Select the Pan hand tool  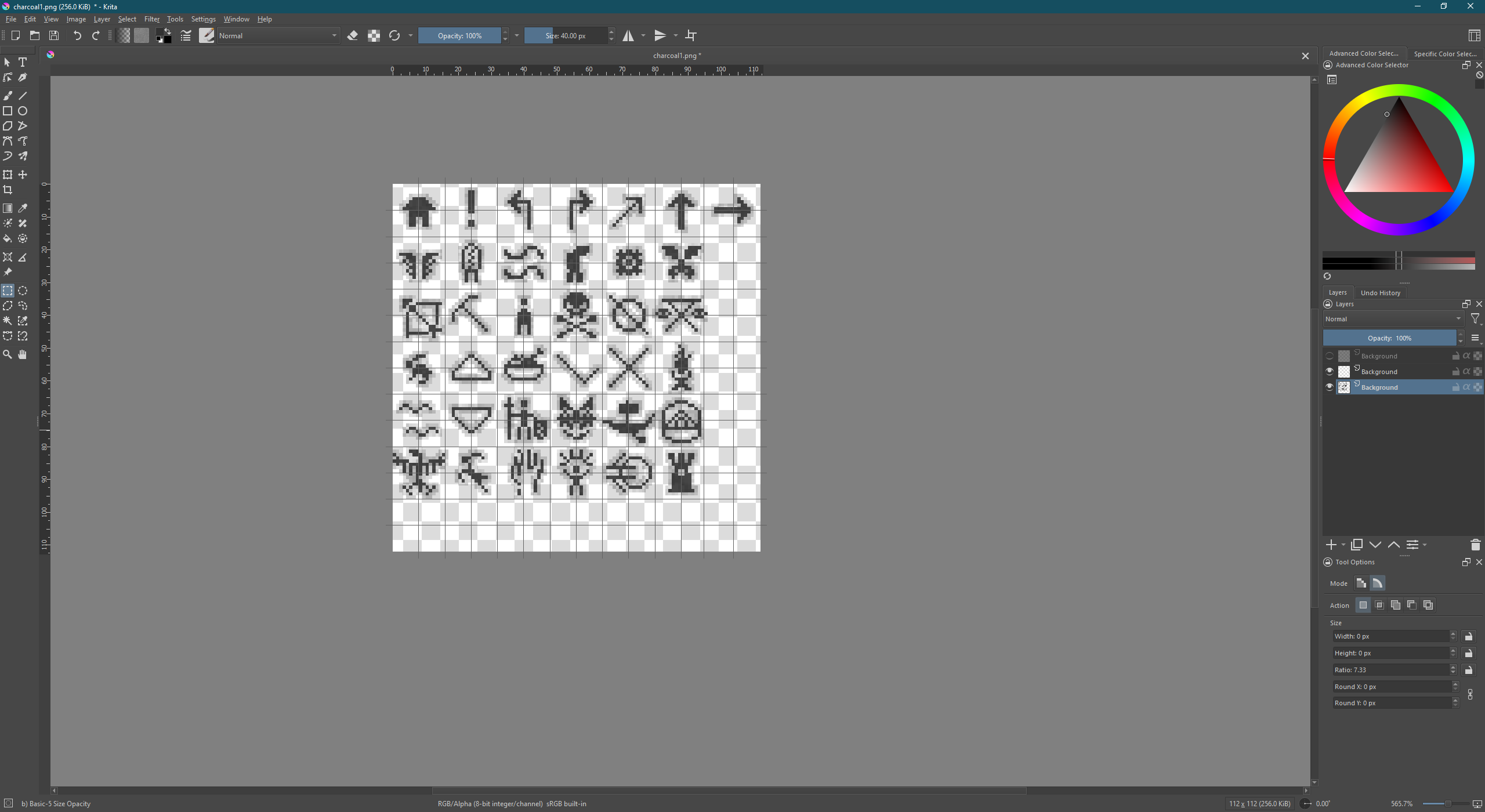pos(23,354)
